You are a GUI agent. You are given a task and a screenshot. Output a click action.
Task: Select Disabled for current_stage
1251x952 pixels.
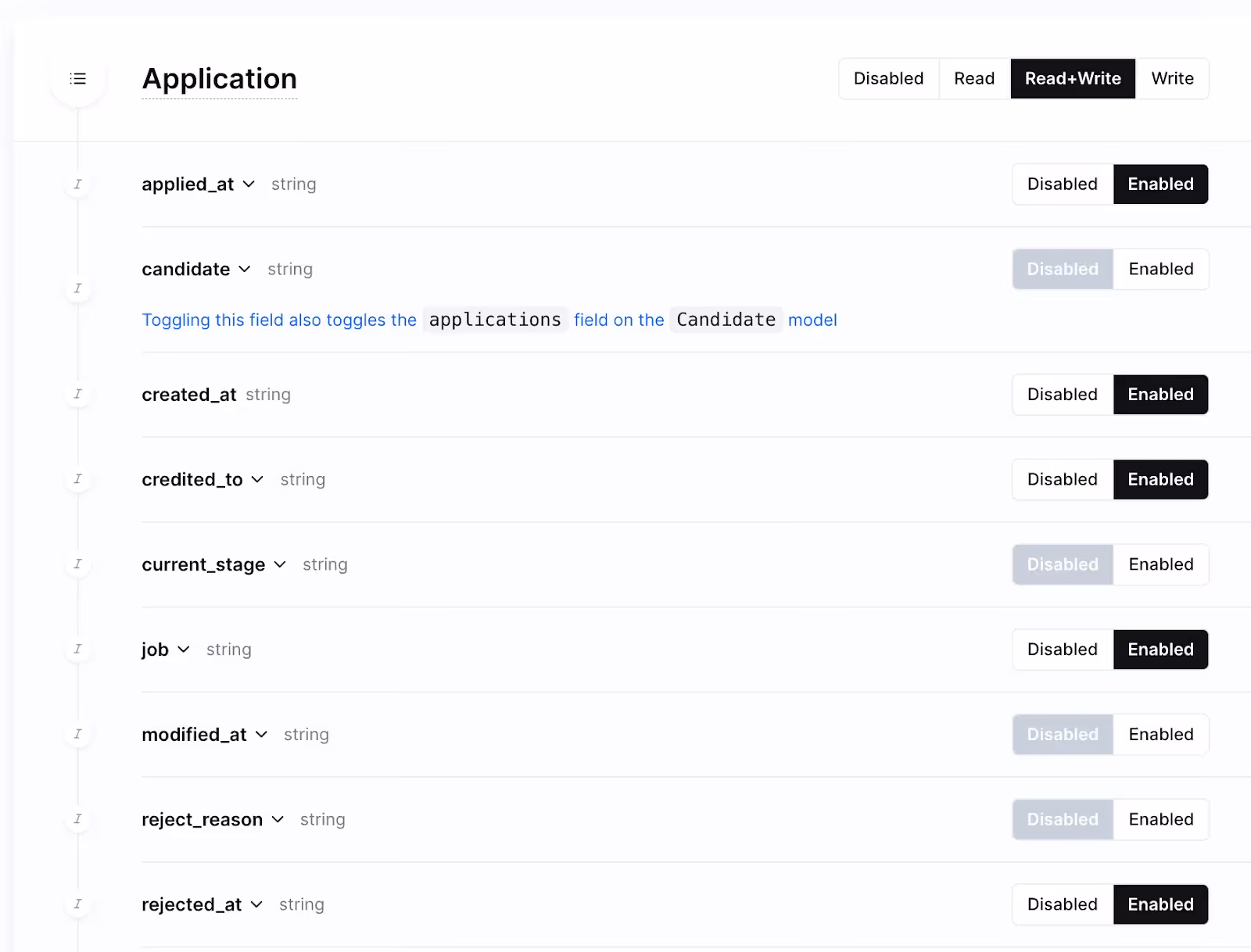tap(1063, 564)
